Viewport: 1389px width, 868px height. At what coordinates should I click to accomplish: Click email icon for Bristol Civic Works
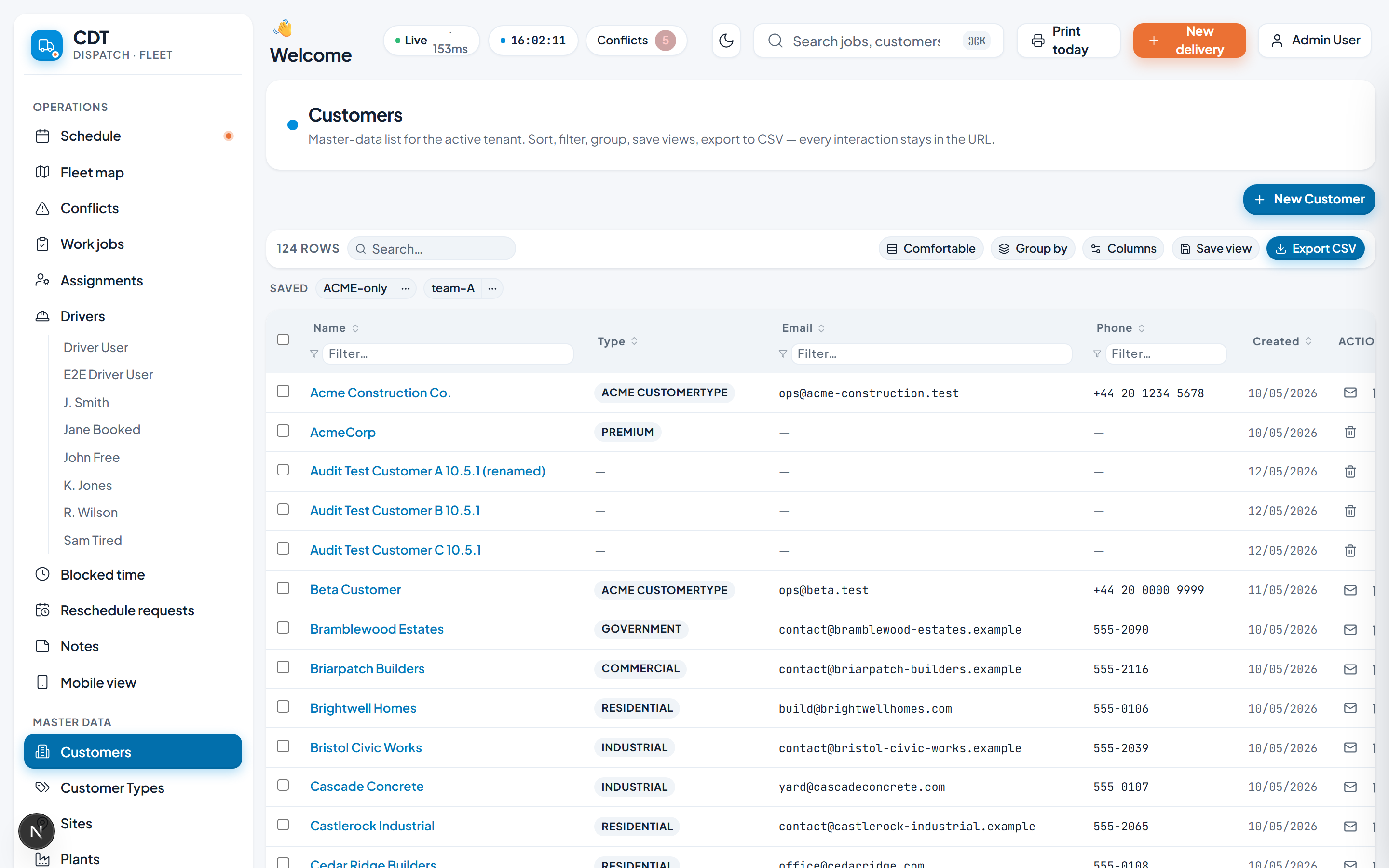pyautogui.click(x=1350, y=747)
